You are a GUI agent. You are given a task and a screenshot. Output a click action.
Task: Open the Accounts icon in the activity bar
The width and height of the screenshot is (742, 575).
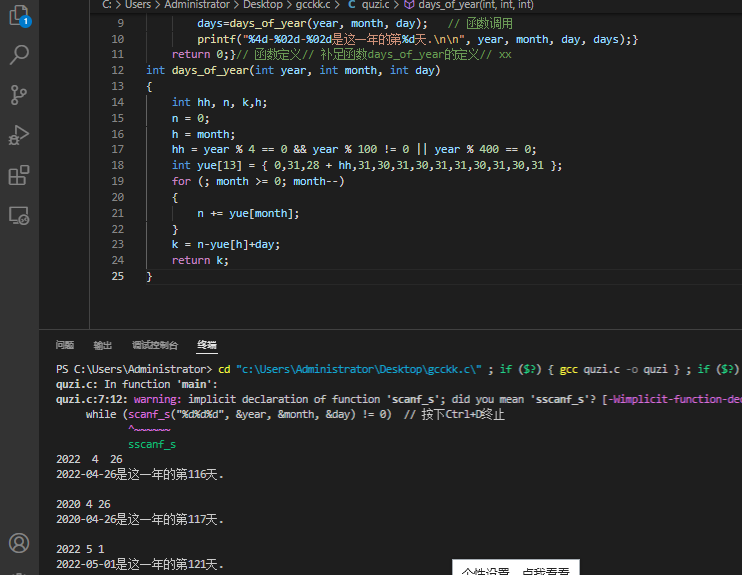(x=19, y=543)
